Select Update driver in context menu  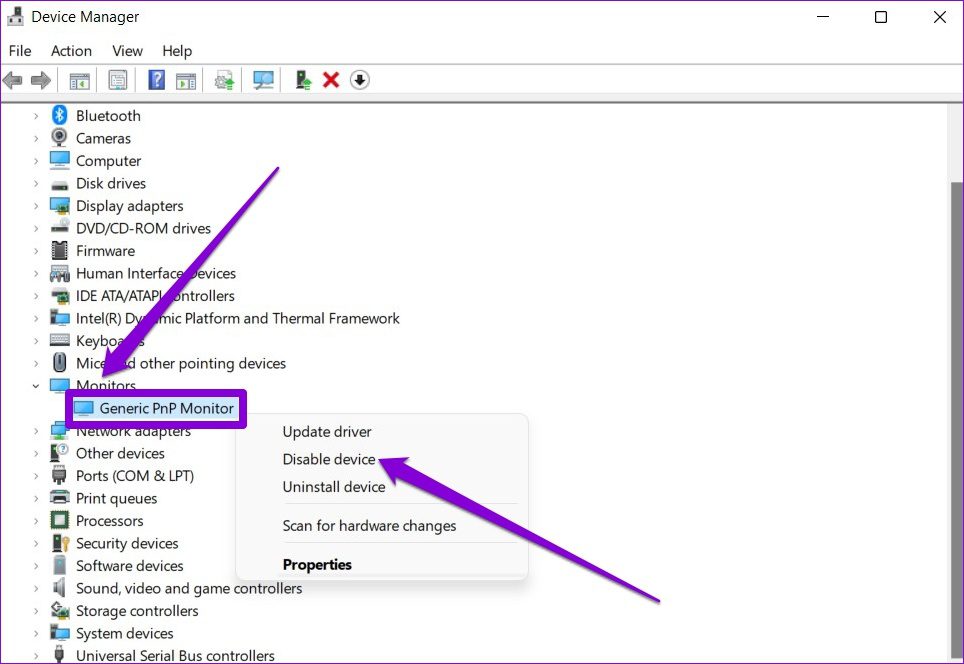tap(327, 432)
